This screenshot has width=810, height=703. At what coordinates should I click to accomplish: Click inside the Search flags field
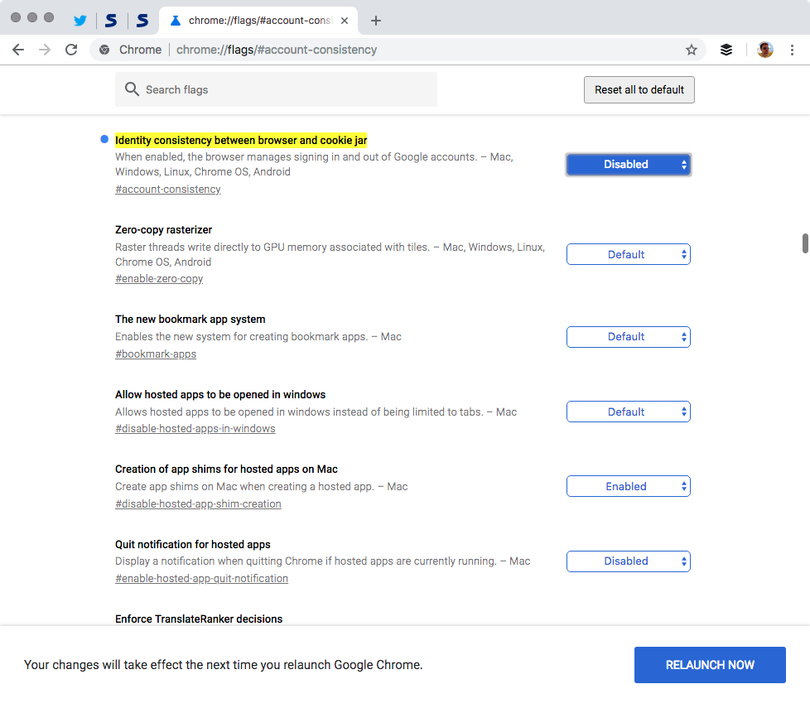coord(275,89)
